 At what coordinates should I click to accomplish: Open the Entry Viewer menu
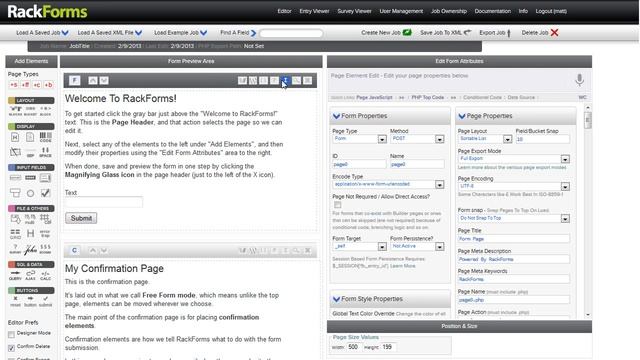(x=314, y=11)
